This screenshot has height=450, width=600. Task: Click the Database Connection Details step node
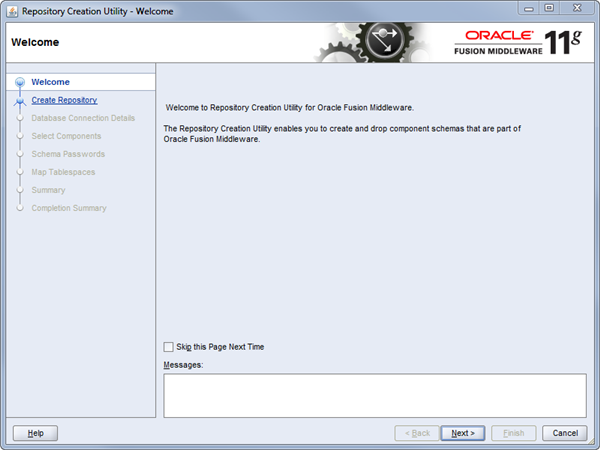tap(20, 118)
